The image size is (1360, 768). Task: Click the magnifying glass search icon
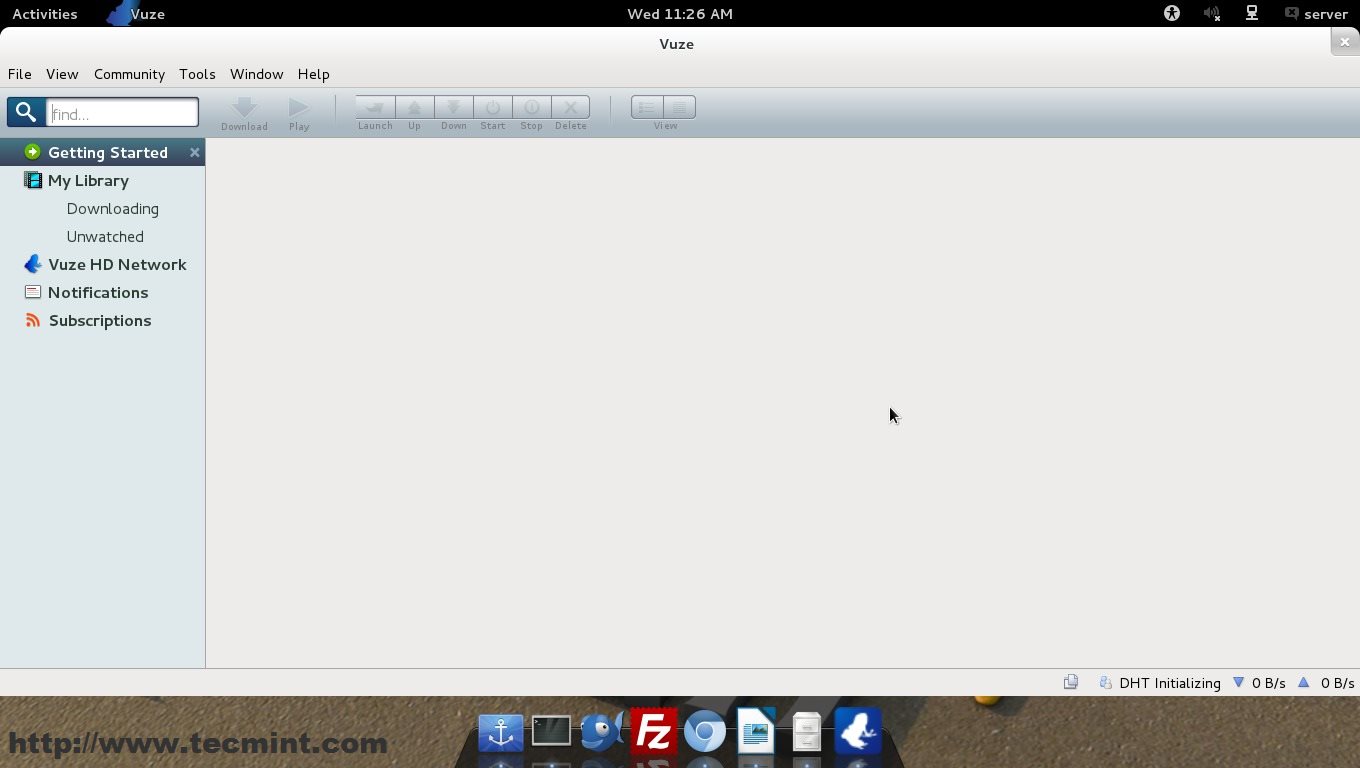coord(26,112)
